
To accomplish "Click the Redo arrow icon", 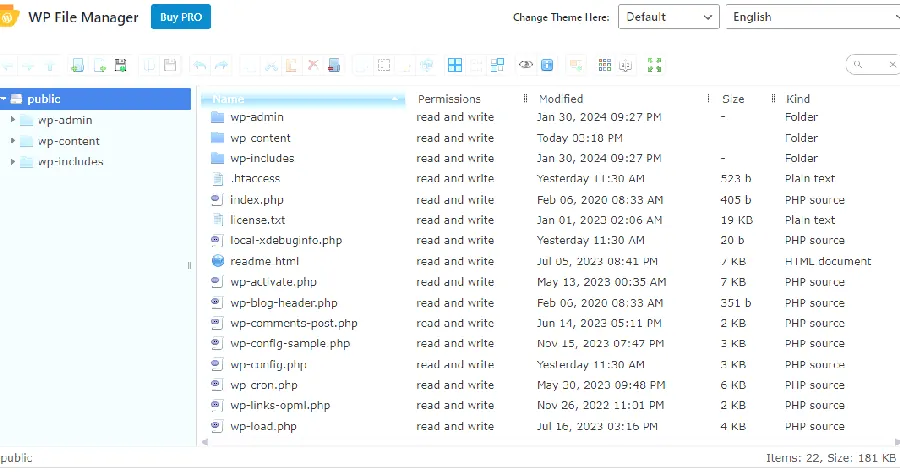I will (221, 65).
